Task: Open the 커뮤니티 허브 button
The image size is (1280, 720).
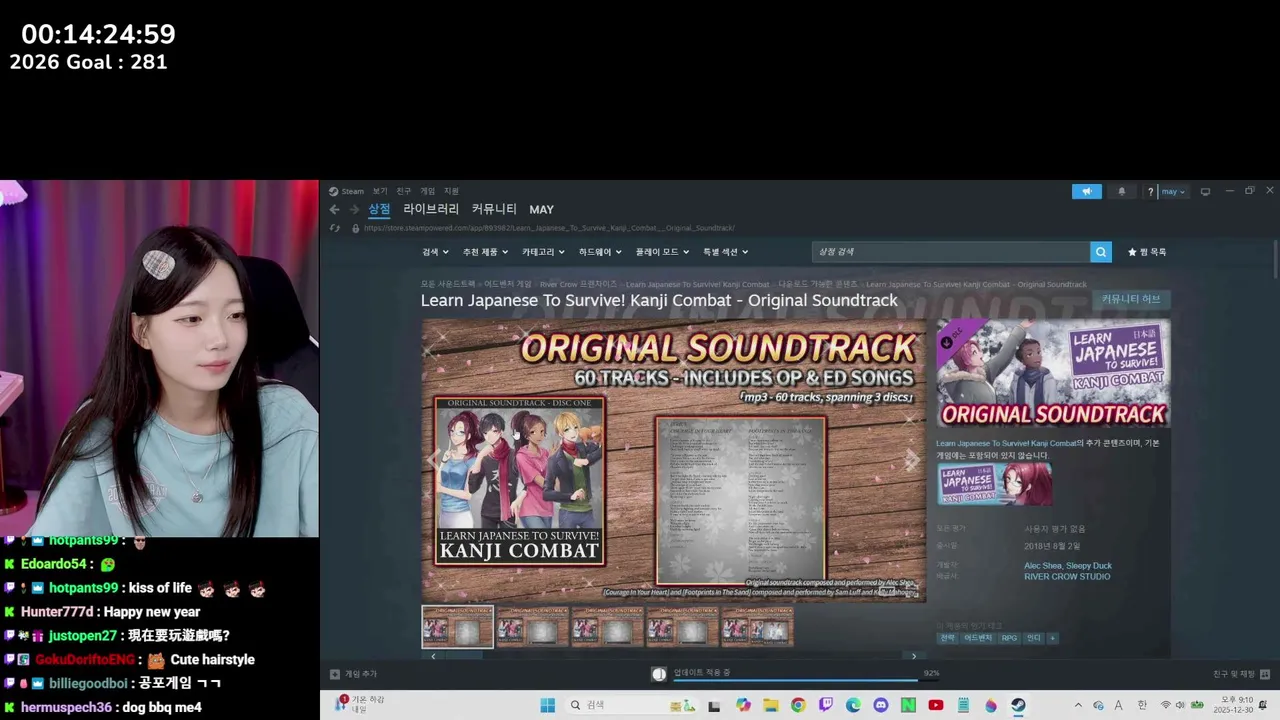Action: tap(1131, 299)
